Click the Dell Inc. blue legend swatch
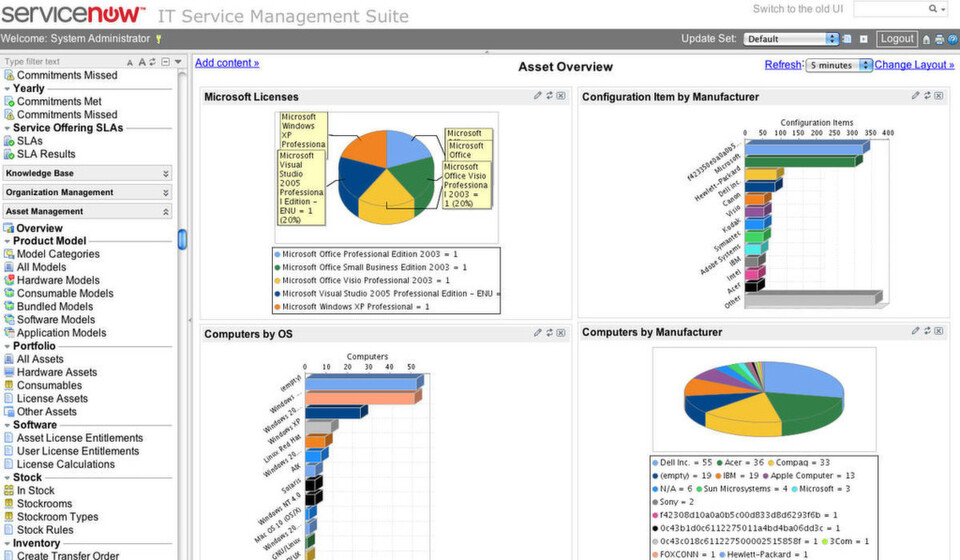 click(655, 463)
